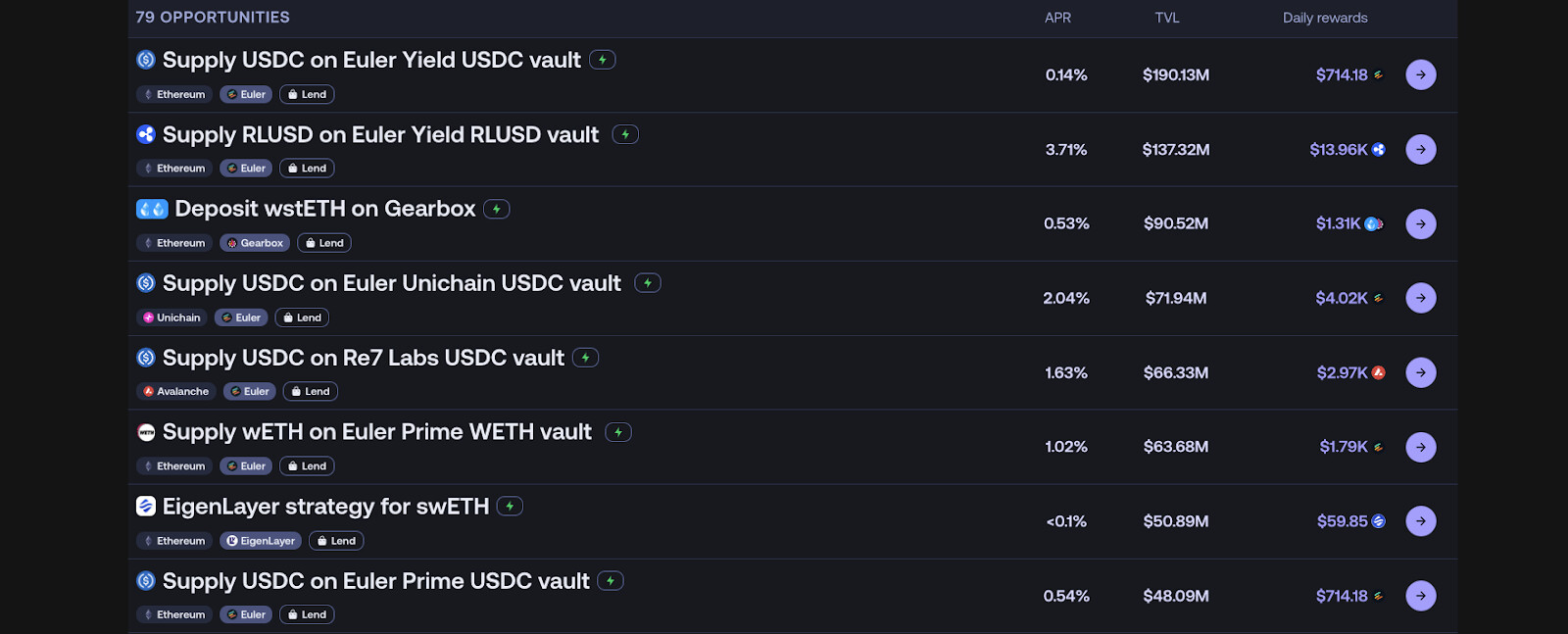Select the Unichain chain tag
Image resolution: width=1568 pixels, height=634 pixels.
[x=171, y=317]
